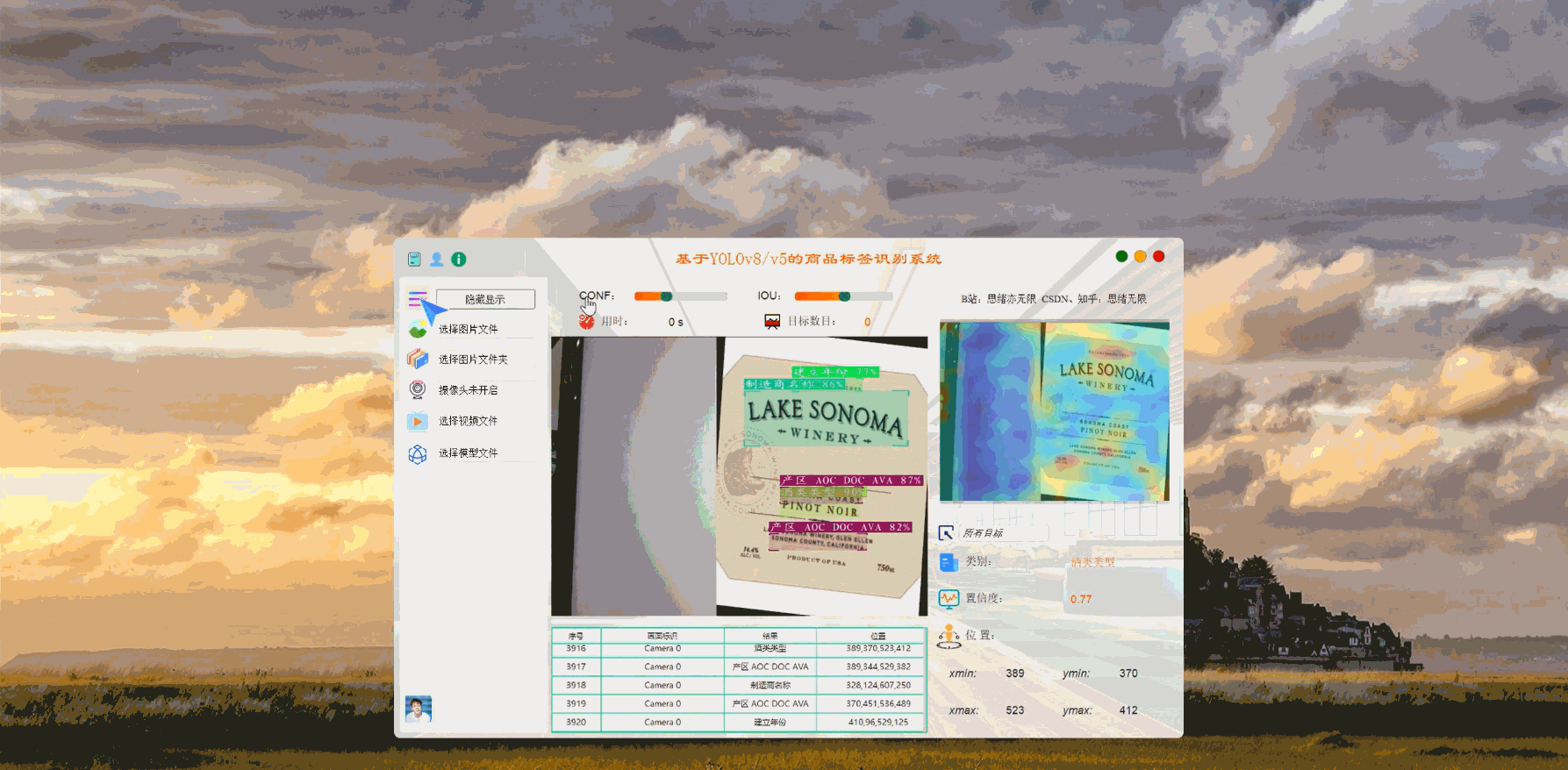This screenshot has width=1568, height=770.
Task: Select 选择图片文件夹 menu entry
Action: (473, 360)
